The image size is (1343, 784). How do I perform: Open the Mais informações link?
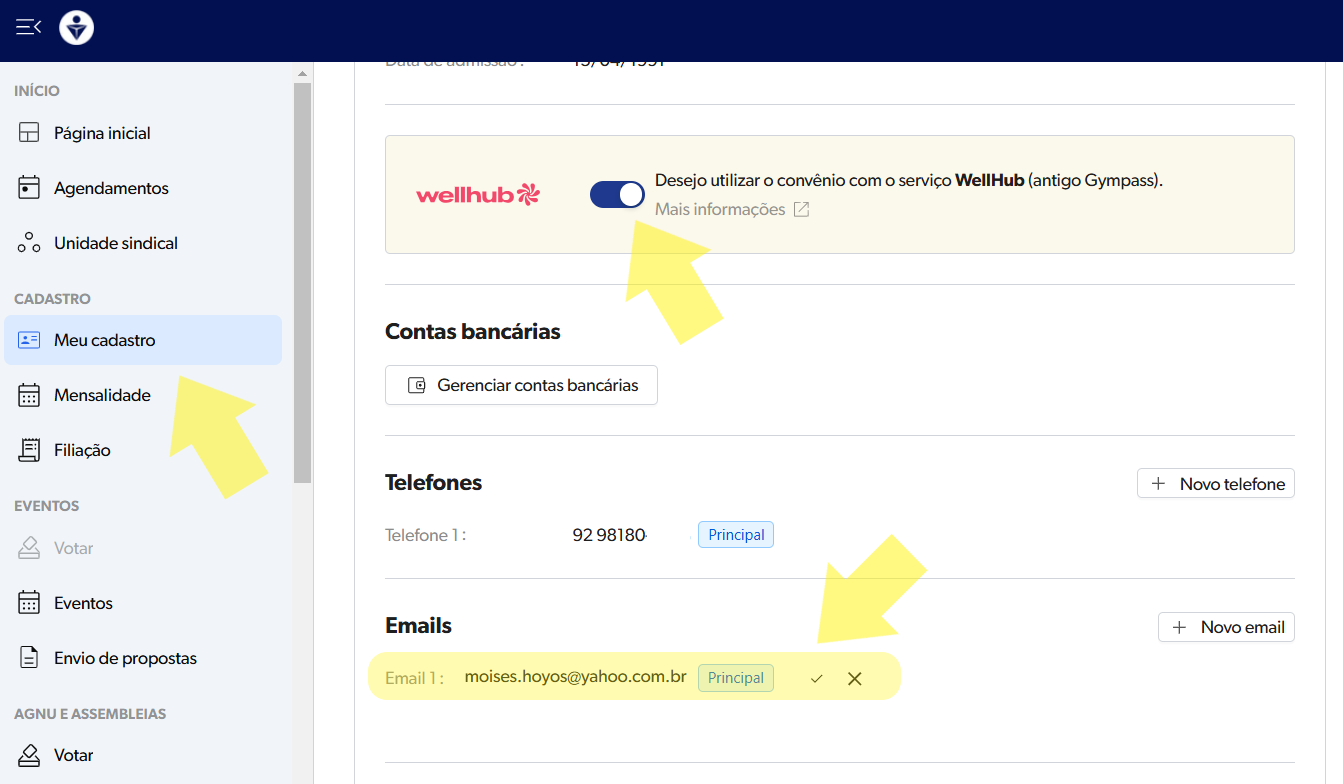tap(720, 209)
